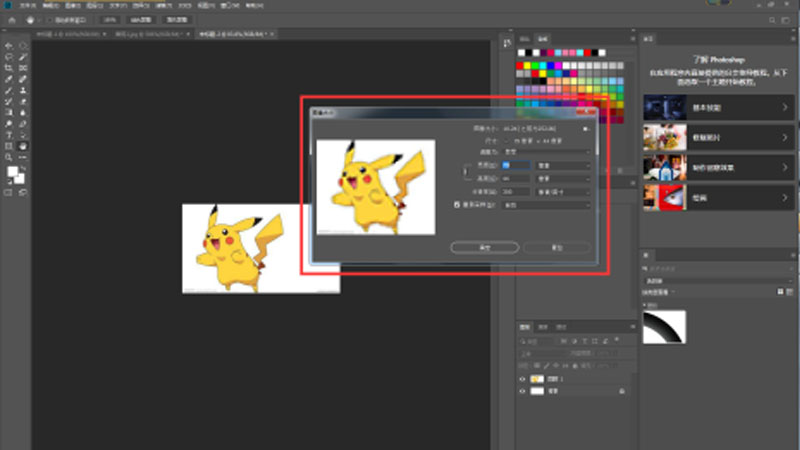Click the 100% button in options bar
This screenshot has height=450, width=800.
(110, 20)
